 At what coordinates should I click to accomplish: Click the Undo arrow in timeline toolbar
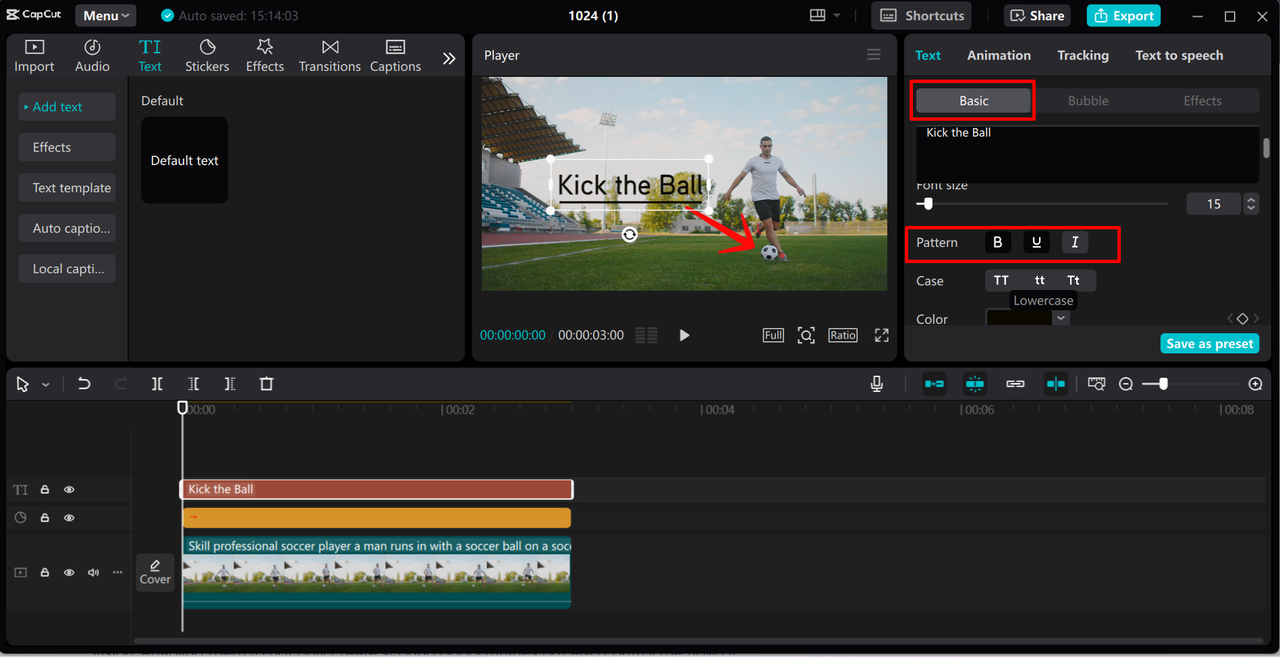pos(84,384)
